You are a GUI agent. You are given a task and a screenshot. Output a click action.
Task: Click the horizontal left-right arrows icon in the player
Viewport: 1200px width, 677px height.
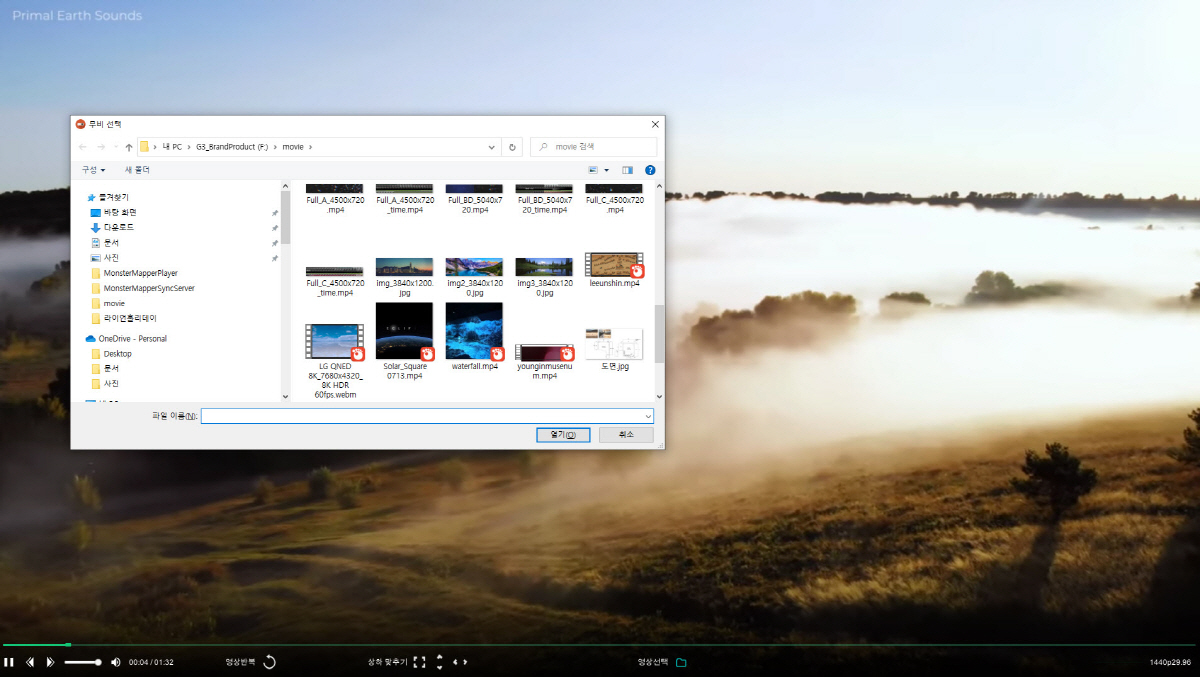pos(460,662)
